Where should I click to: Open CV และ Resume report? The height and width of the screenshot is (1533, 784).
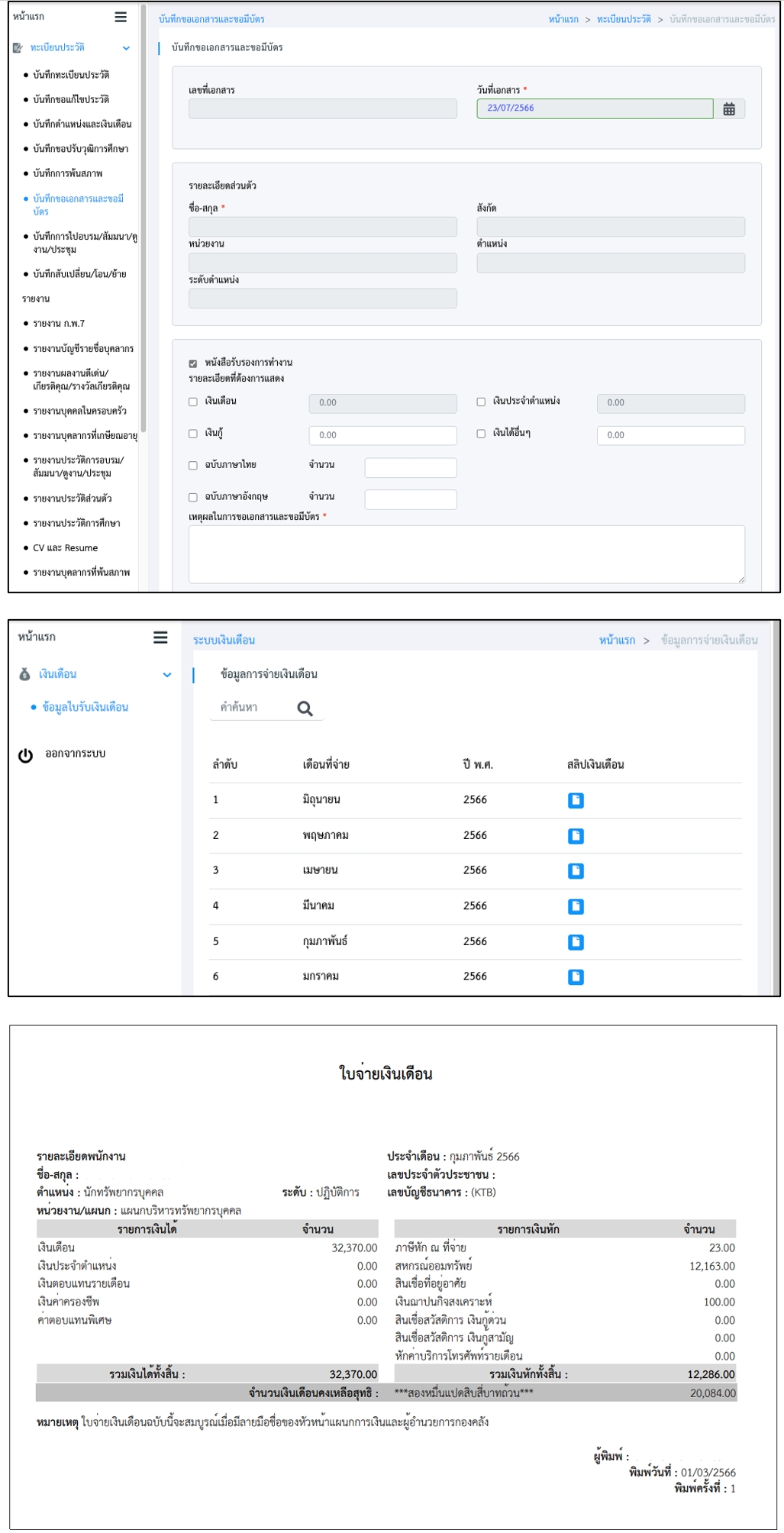(66, 548)
